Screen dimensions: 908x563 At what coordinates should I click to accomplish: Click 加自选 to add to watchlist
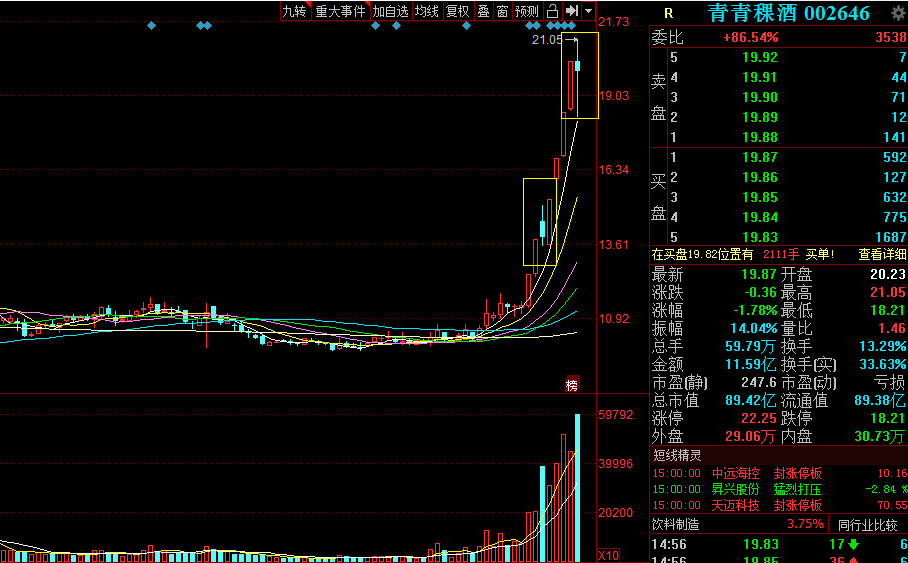click(x=390, y=11)
